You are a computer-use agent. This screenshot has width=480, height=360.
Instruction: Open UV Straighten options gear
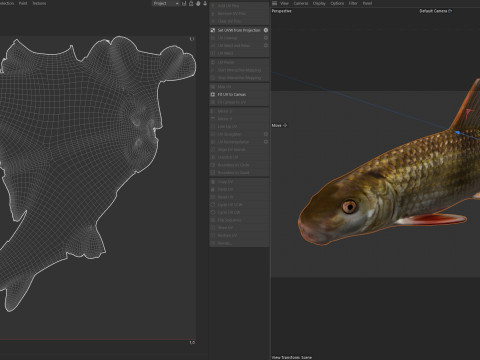point(266,134)
